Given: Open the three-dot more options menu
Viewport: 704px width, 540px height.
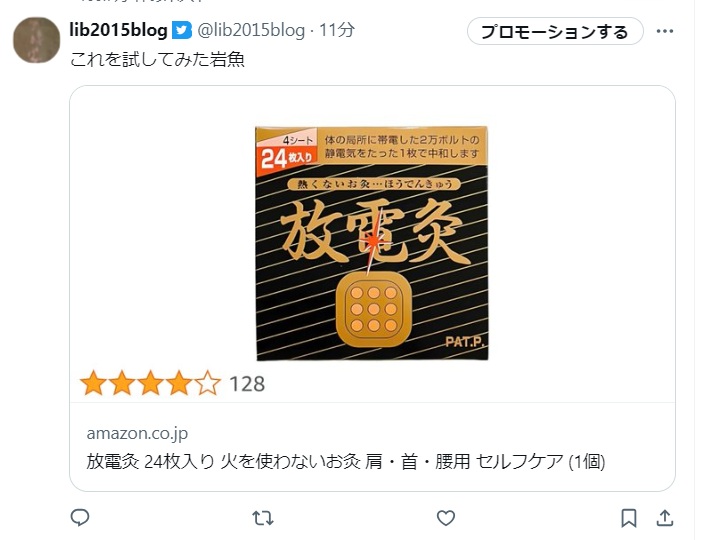Looking at the screenshot, I should (x=665, y=31).
